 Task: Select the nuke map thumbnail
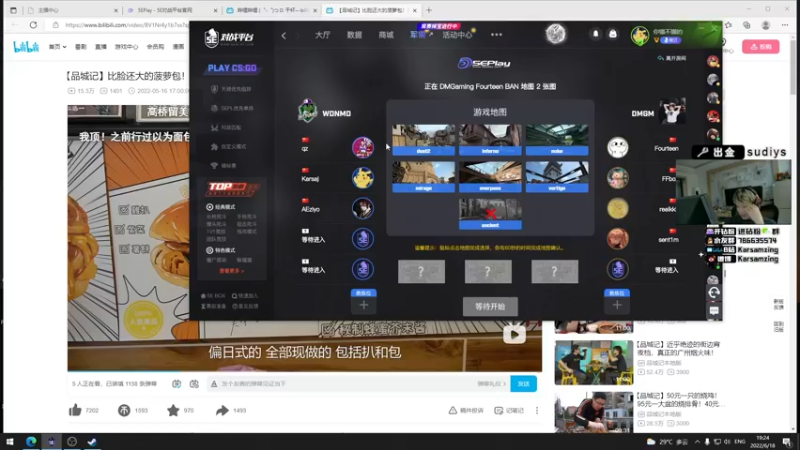[557, 140]
